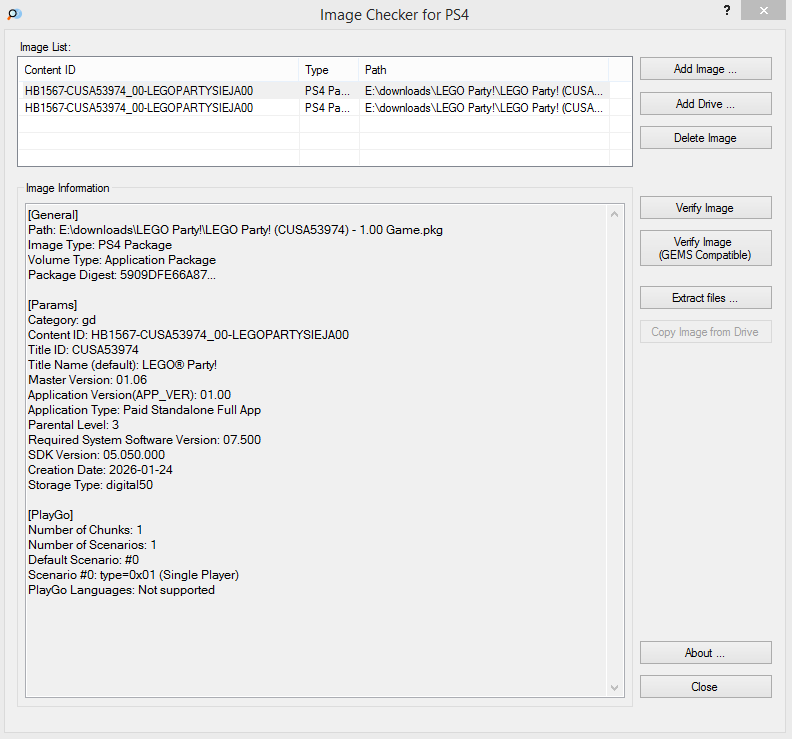Viewport: 792px width, 739px height.
Task: Select the first image's Content ID entry
Action: click(139, 90)
